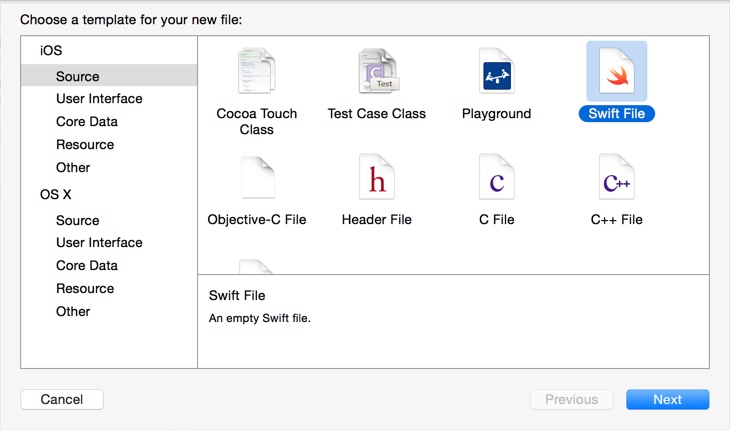Screen dimensions: 730x430
Task: Select Resource under OS X
Action: (x=85, y=289)
